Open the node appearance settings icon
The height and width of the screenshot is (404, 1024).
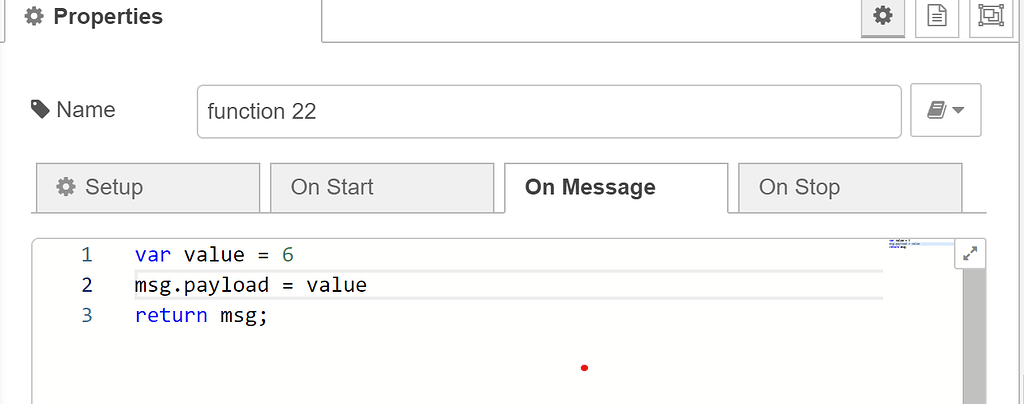pos(991,17)
